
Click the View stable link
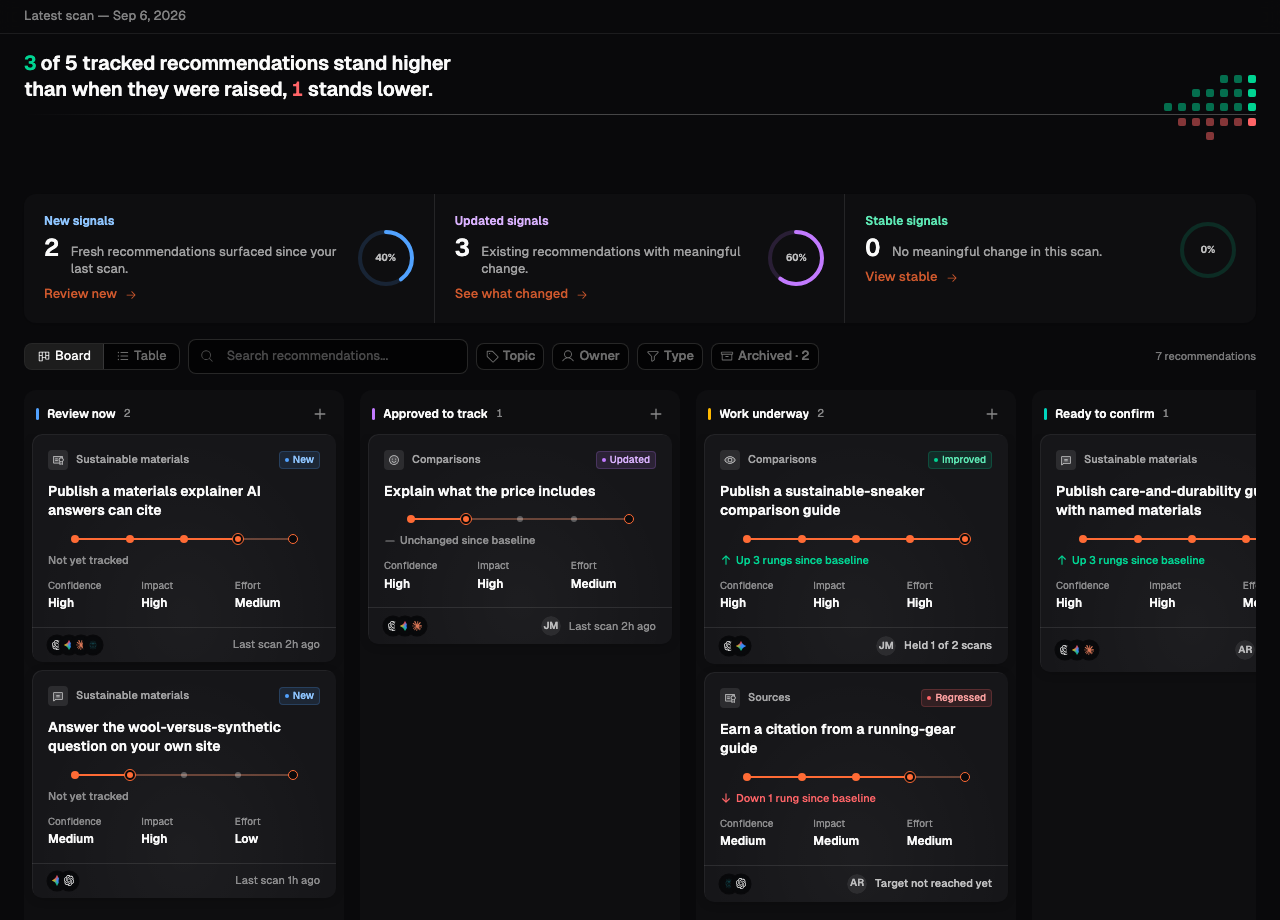911,277
